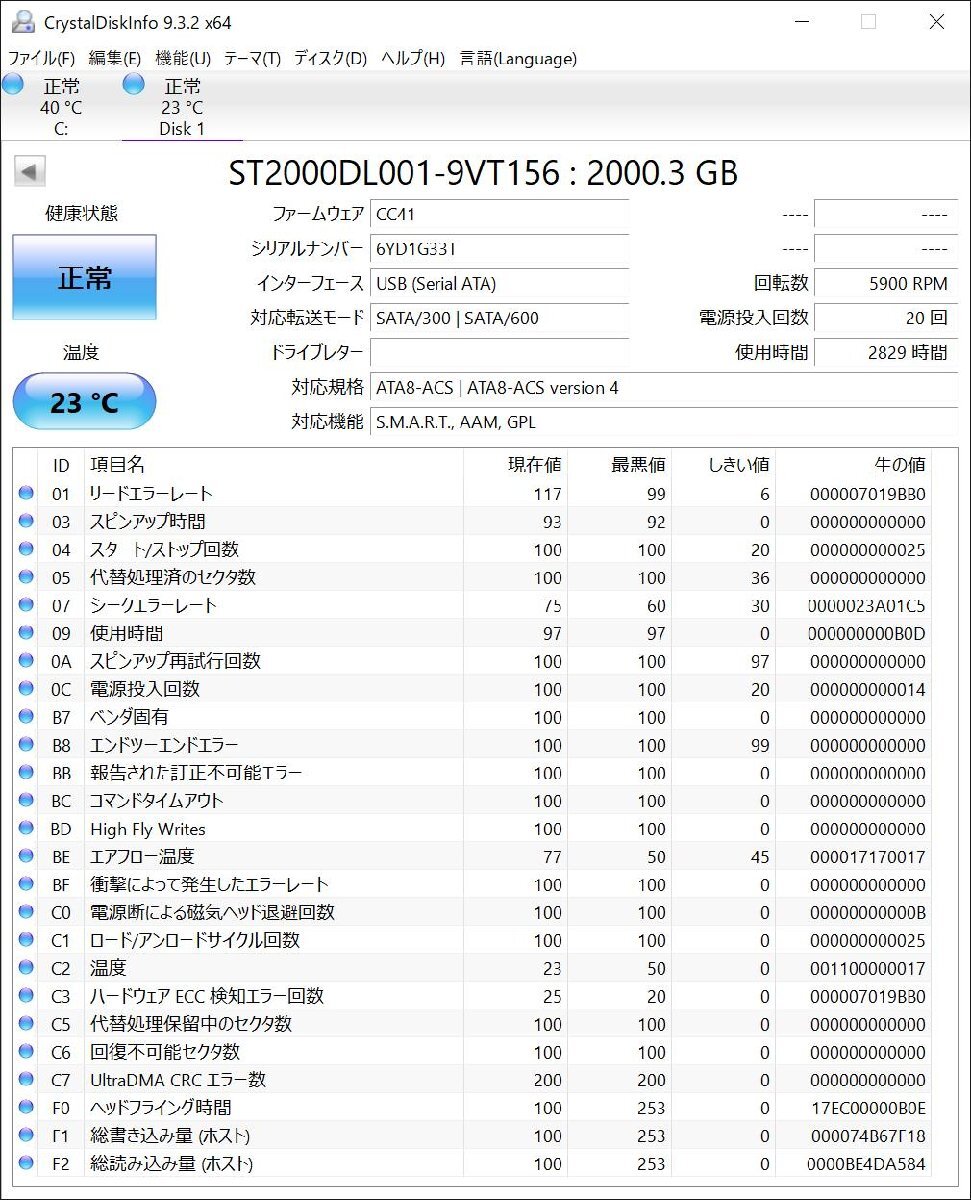Select the 総書き込み量 (ホスト) row name
Viewport: 971px width, 1200px height.
(x=170, y=1136)
